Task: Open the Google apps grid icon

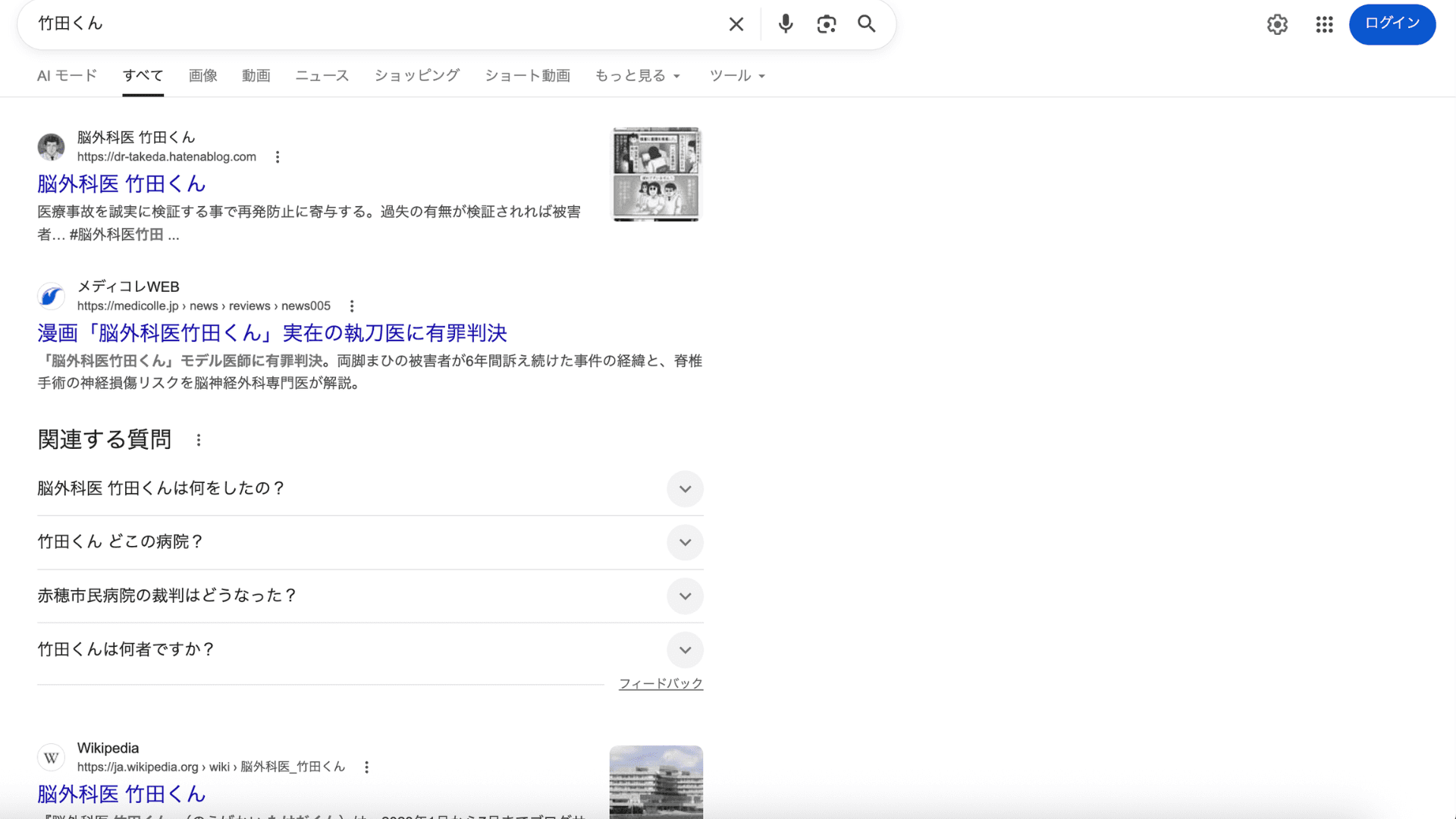Action: coord(1324,24)
